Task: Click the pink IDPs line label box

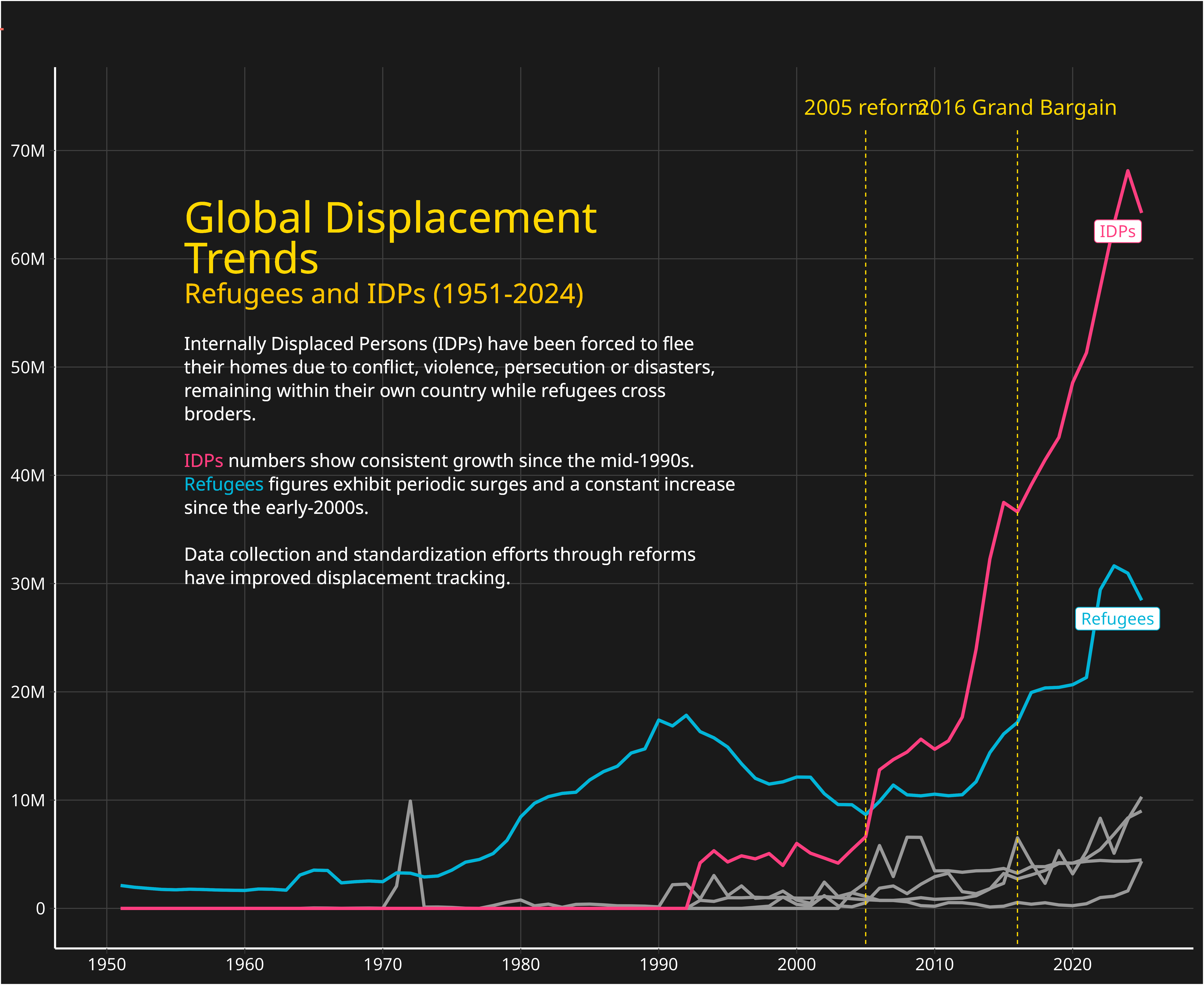Action: (1117, 231)
